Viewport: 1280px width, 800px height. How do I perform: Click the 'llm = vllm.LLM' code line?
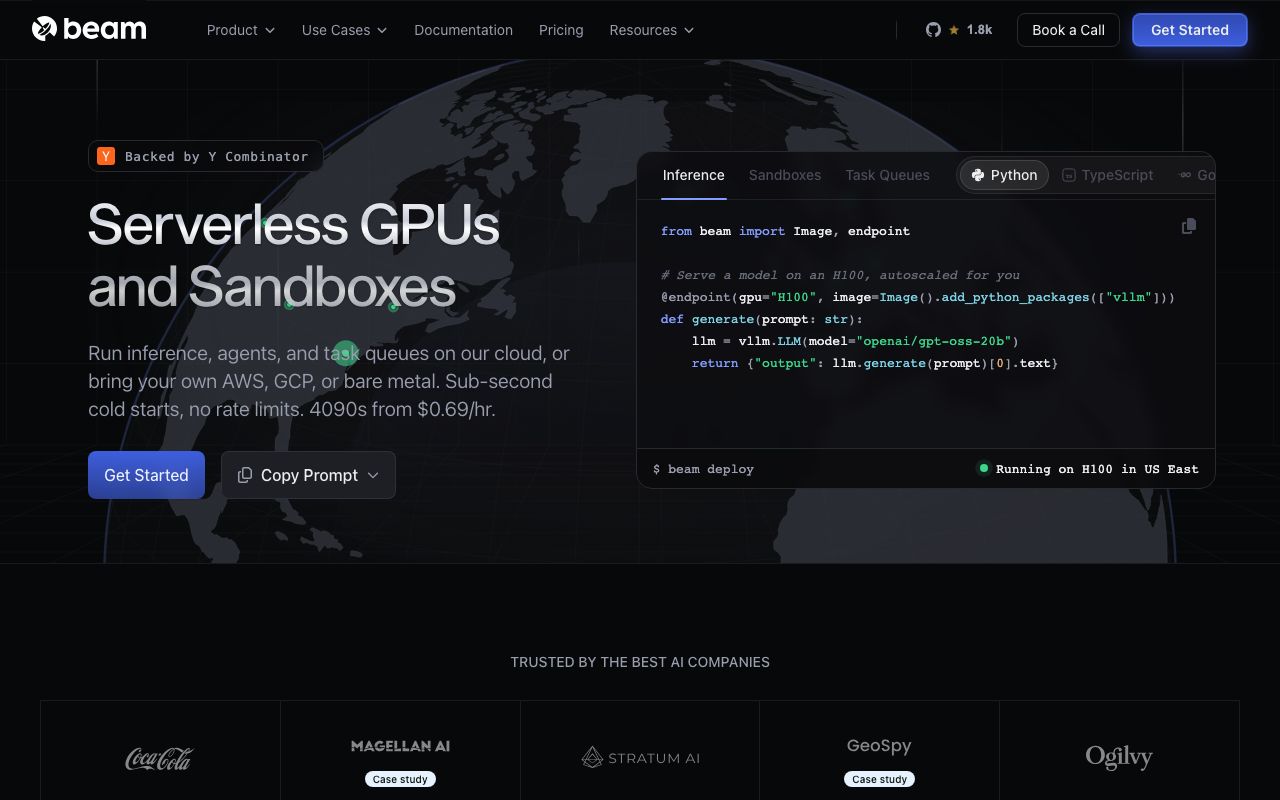point(855,341)
